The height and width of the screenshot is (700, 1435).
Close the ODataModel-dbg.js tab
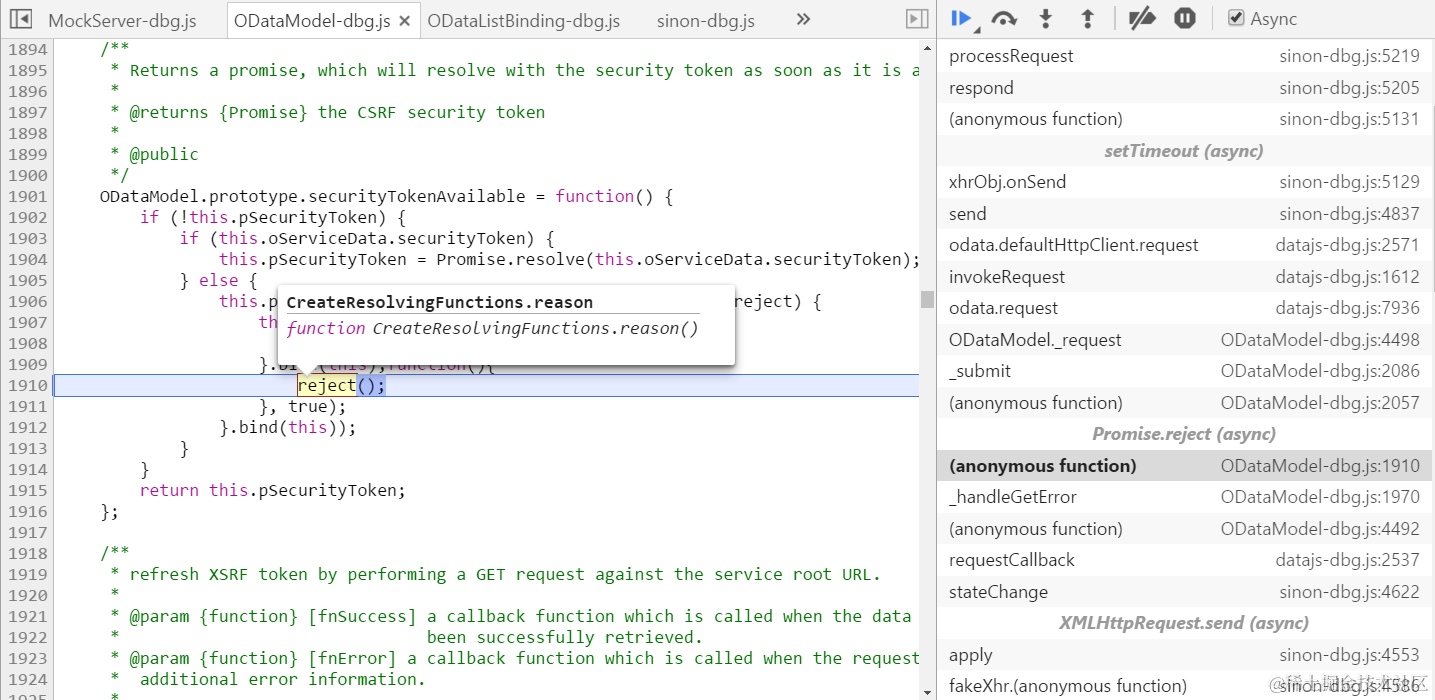404,20
